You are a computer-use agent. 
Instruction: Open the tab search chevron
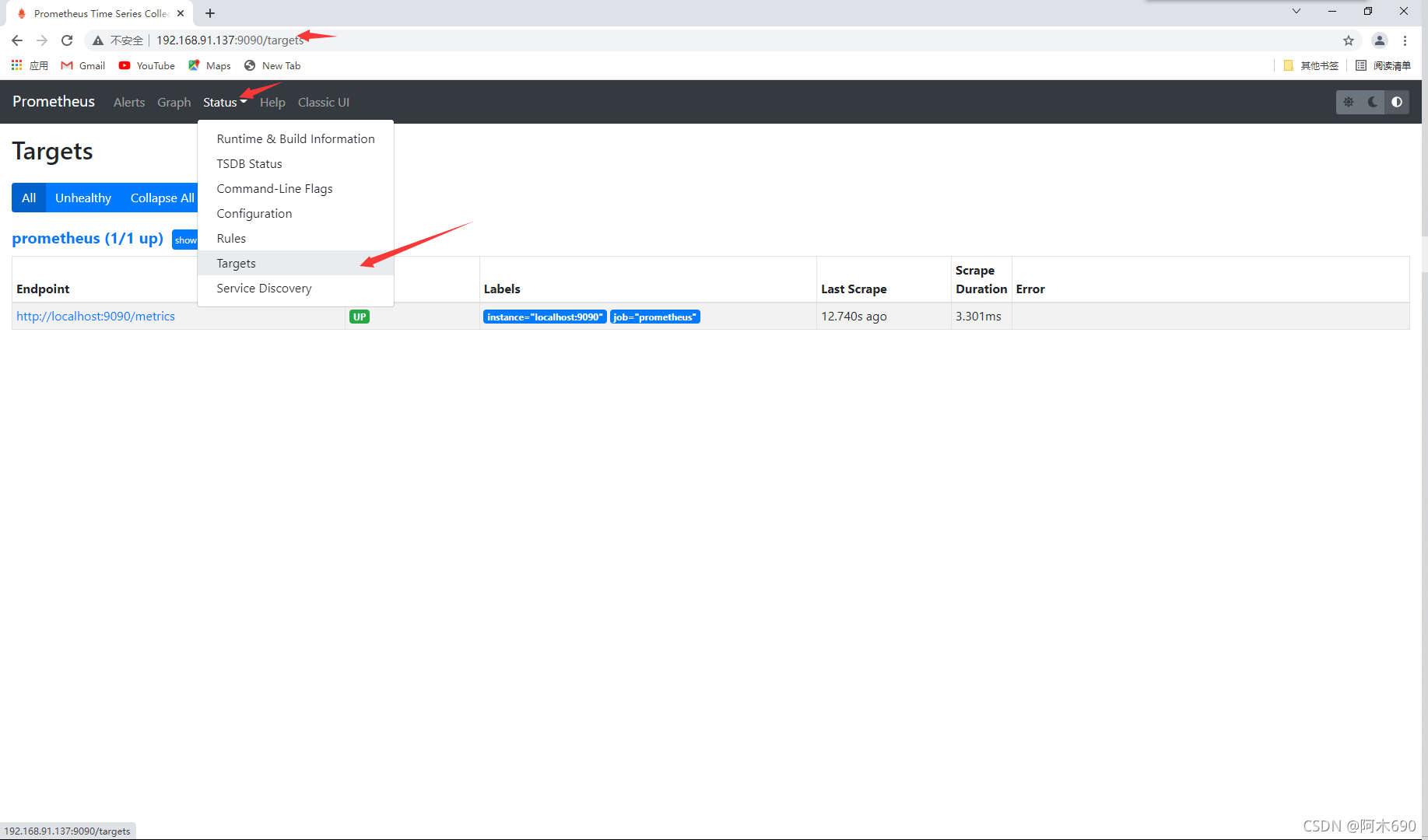(1296, 11)
